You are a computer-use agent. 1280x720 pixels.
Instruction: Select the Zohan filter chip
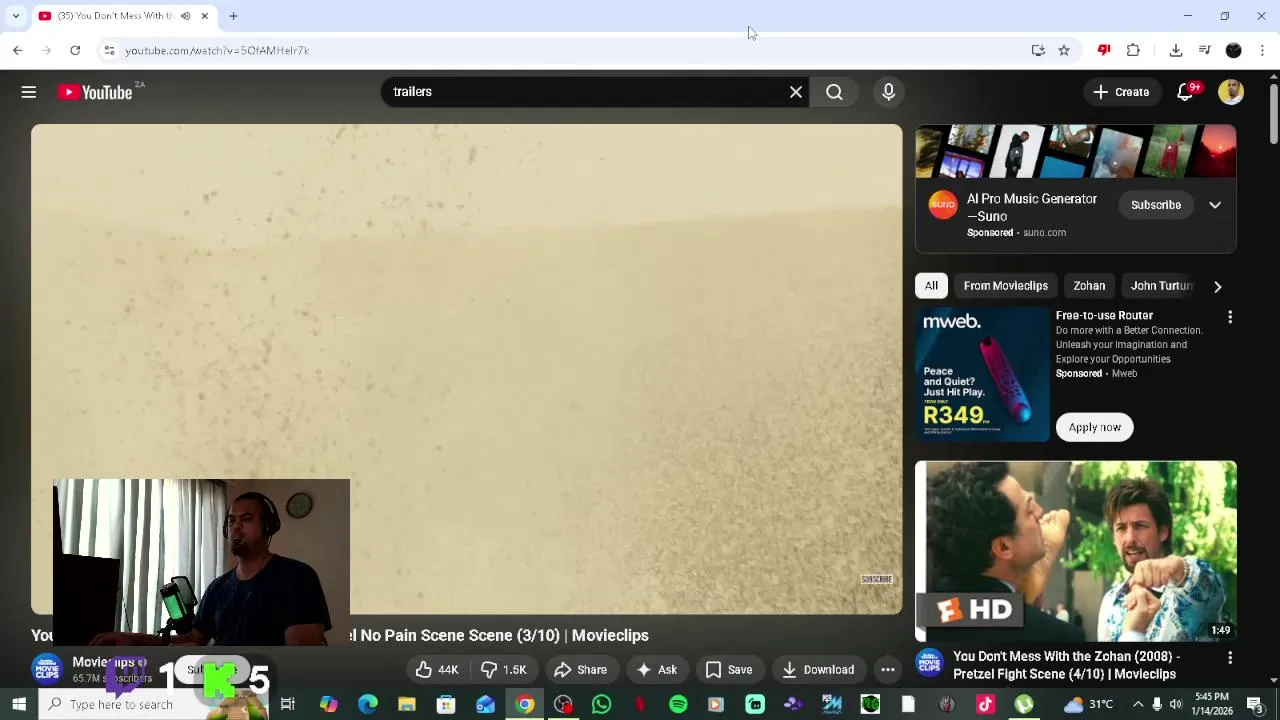[x=1089, y=286]
